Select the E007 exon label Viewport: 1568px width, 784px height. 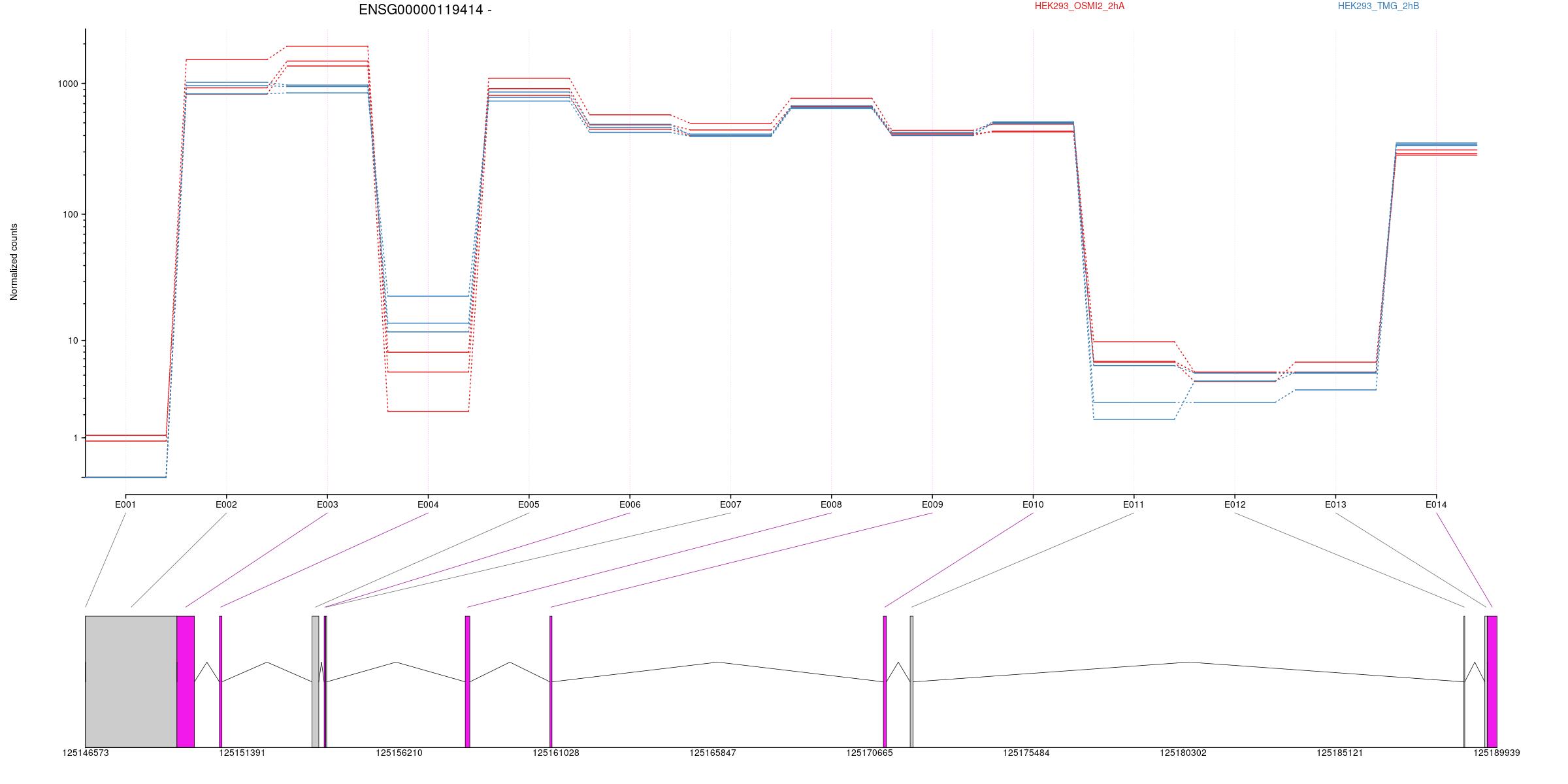pos(730,504)
